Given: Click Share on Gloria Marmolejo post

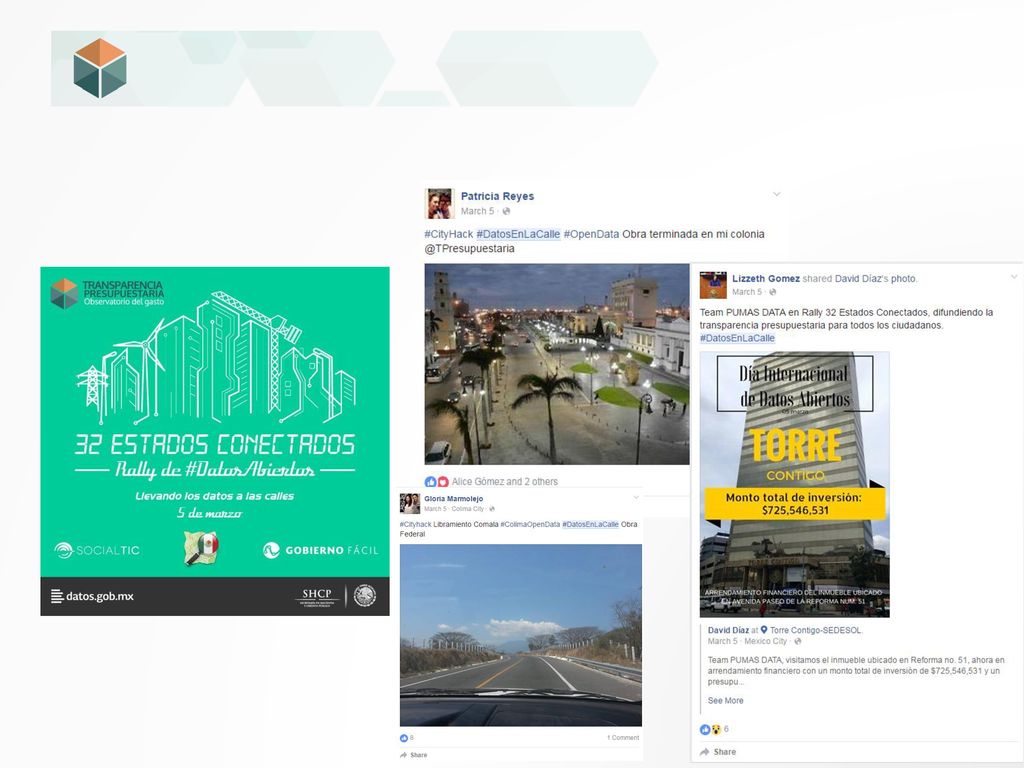Looking at the screenshot, I should click(413, 755).
